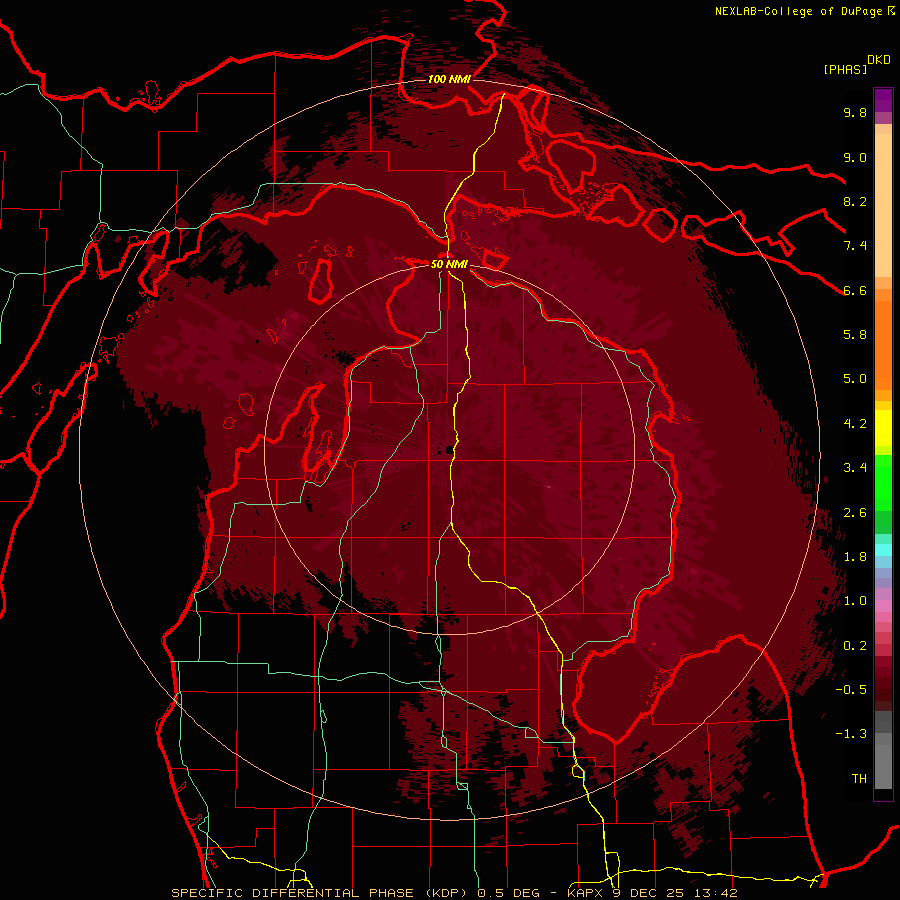
Task: Click the 2.6 value on the color scale
Action: click(x=855, y=513)
